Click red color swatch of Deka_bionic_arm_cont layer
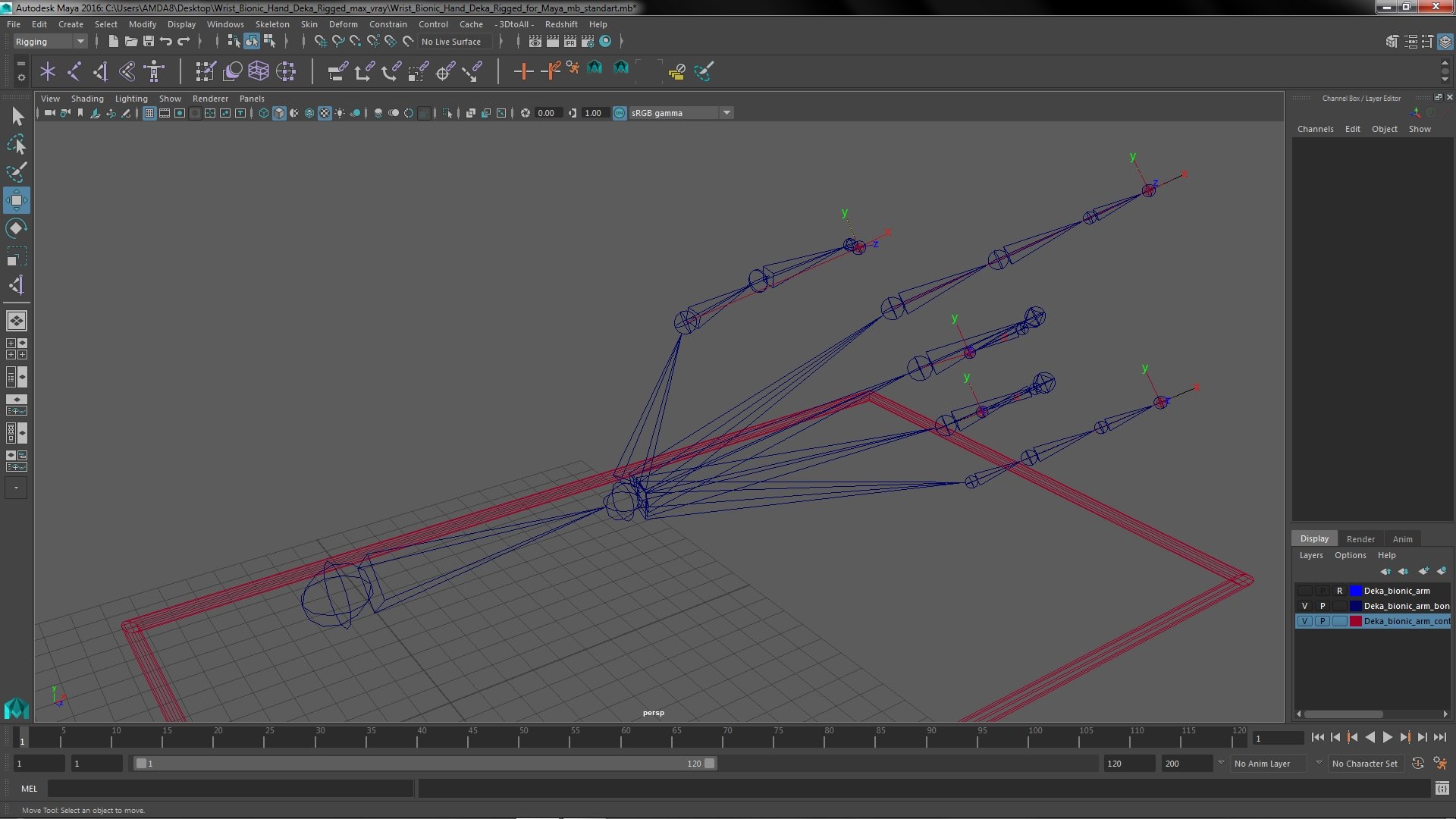Screen dimensions: 1456x819 [1355, 621]
